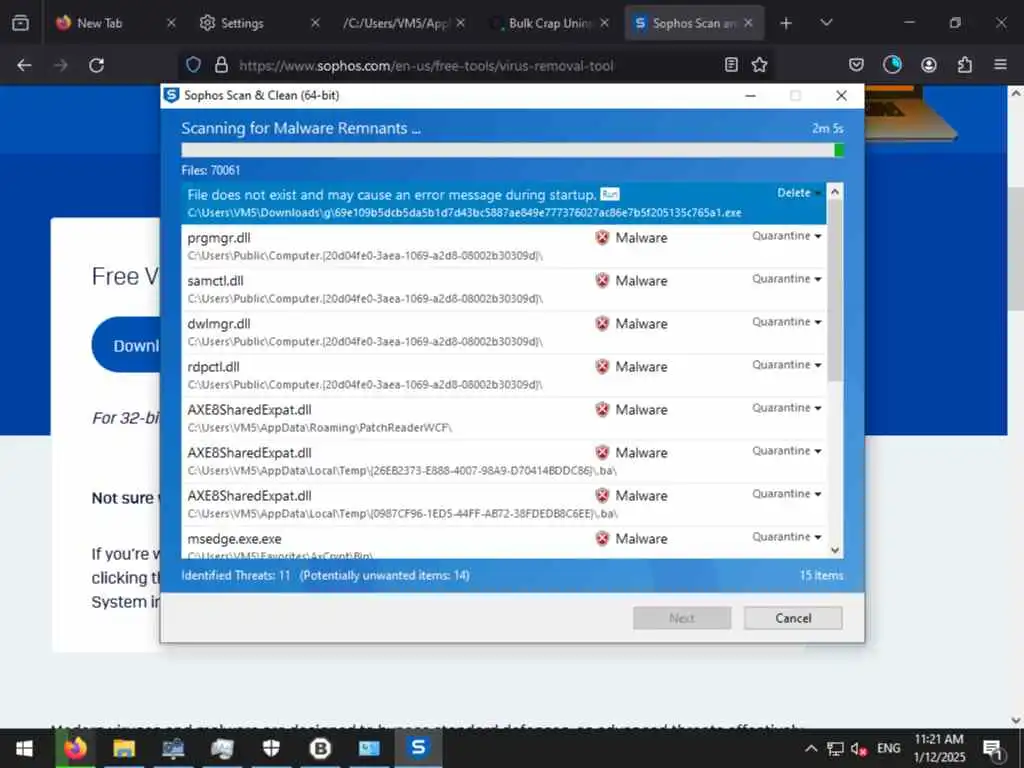This screenshot has height=768, width=1024.
Task: Click Cancel to stop the Sophos scan
Action: pyautogui.click(x=793, y=618)
